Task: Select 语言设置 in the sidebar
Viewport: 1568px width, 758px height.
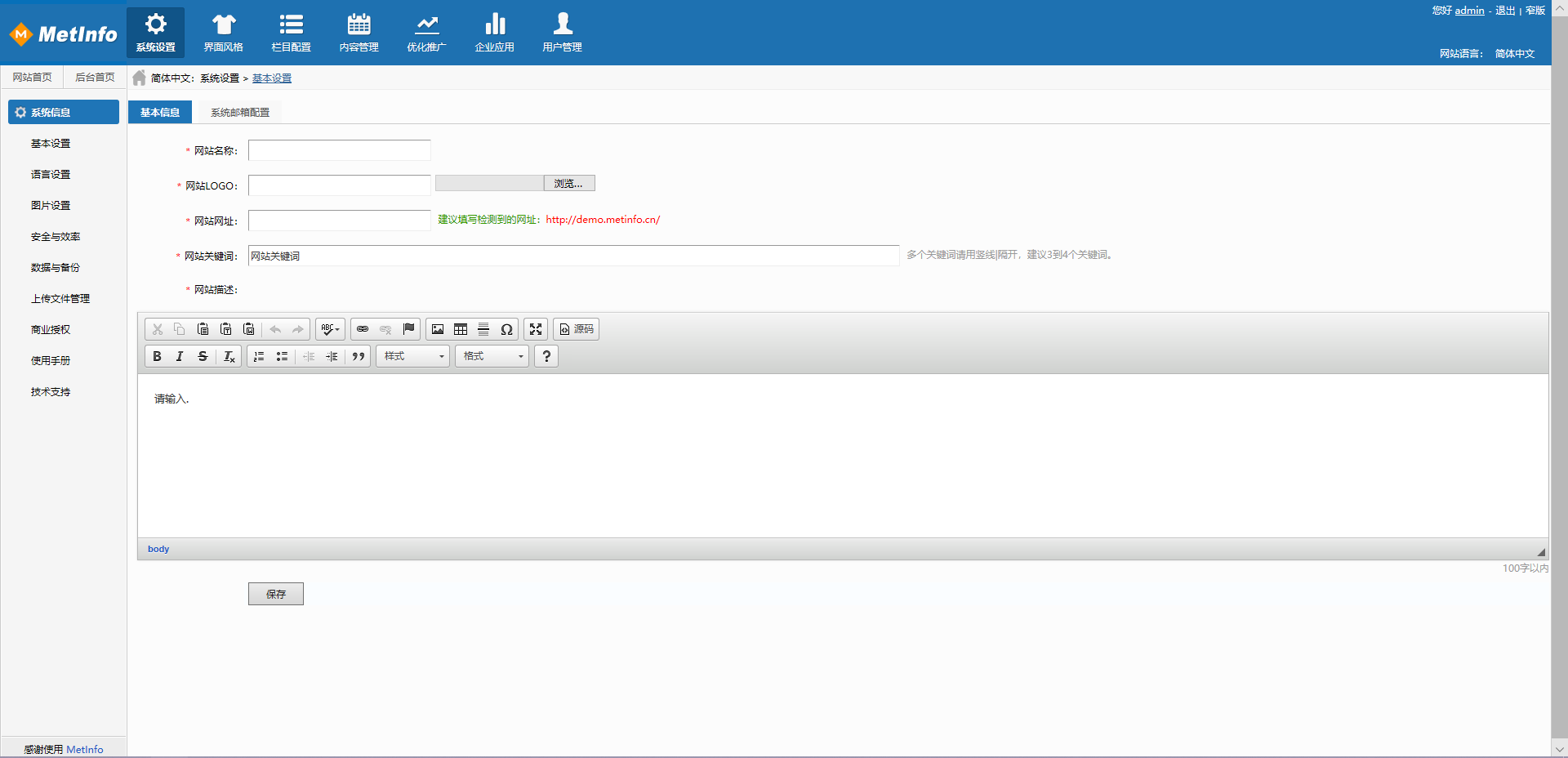Action: tap(51, 174)
